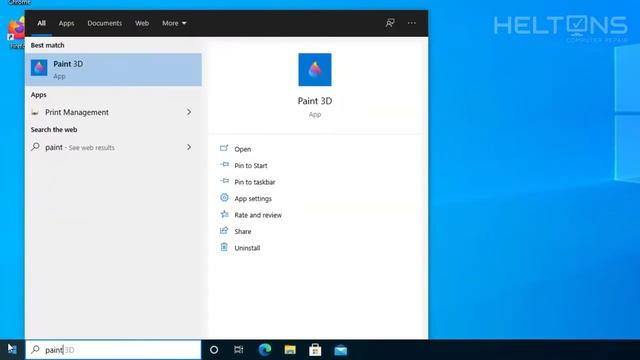This screenshot has height=360, width=640.
Task: Open the search options ellipsis menu
Action: click(x=411, y=23)
